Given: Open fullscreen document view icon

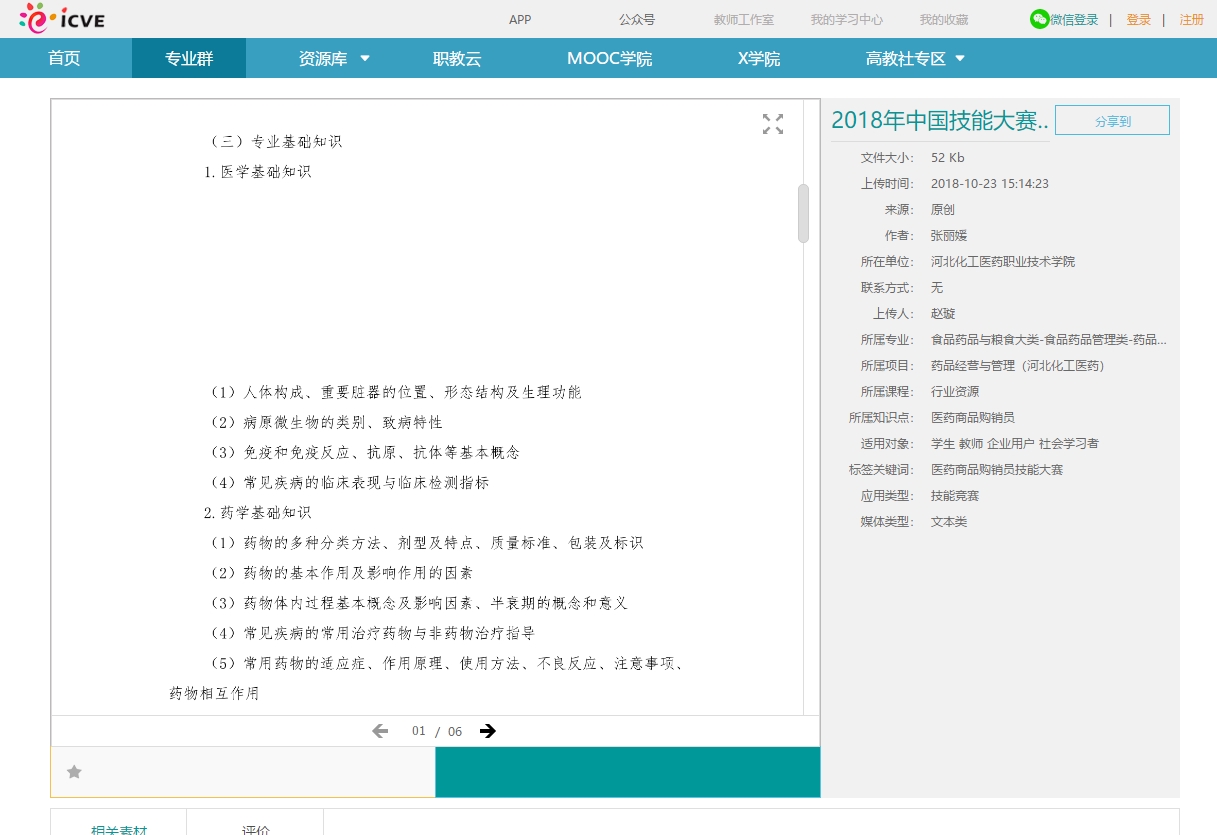Looking at the screenshot, I should click(773, 124).
